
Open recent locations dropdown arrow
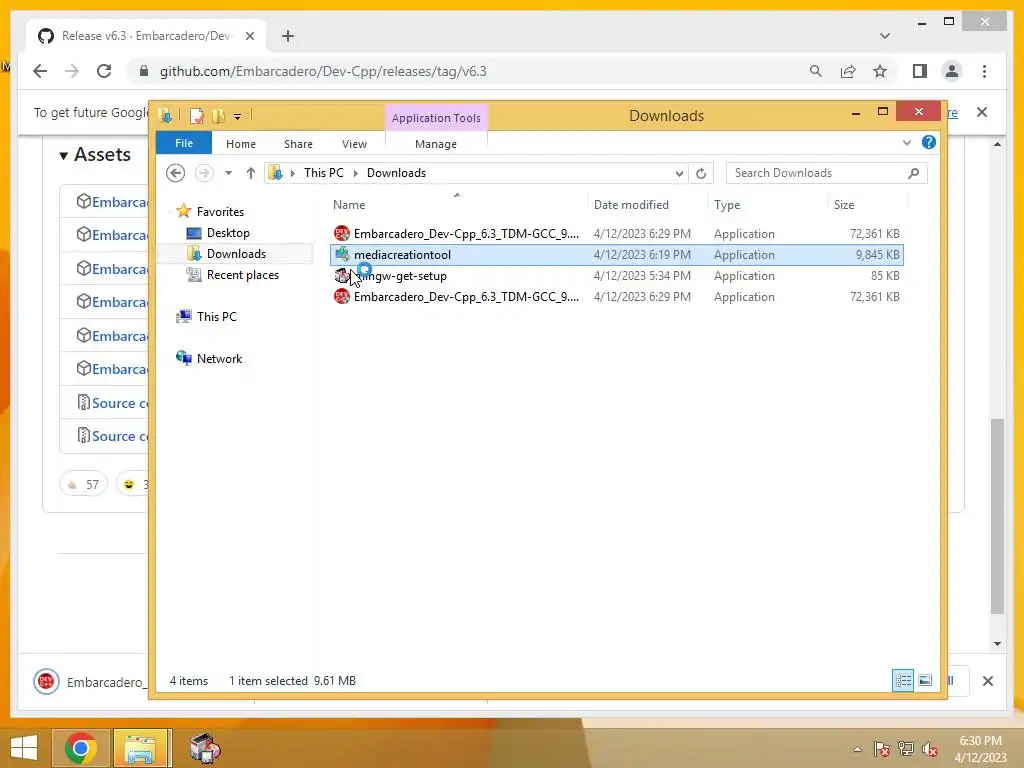(228, 173)
